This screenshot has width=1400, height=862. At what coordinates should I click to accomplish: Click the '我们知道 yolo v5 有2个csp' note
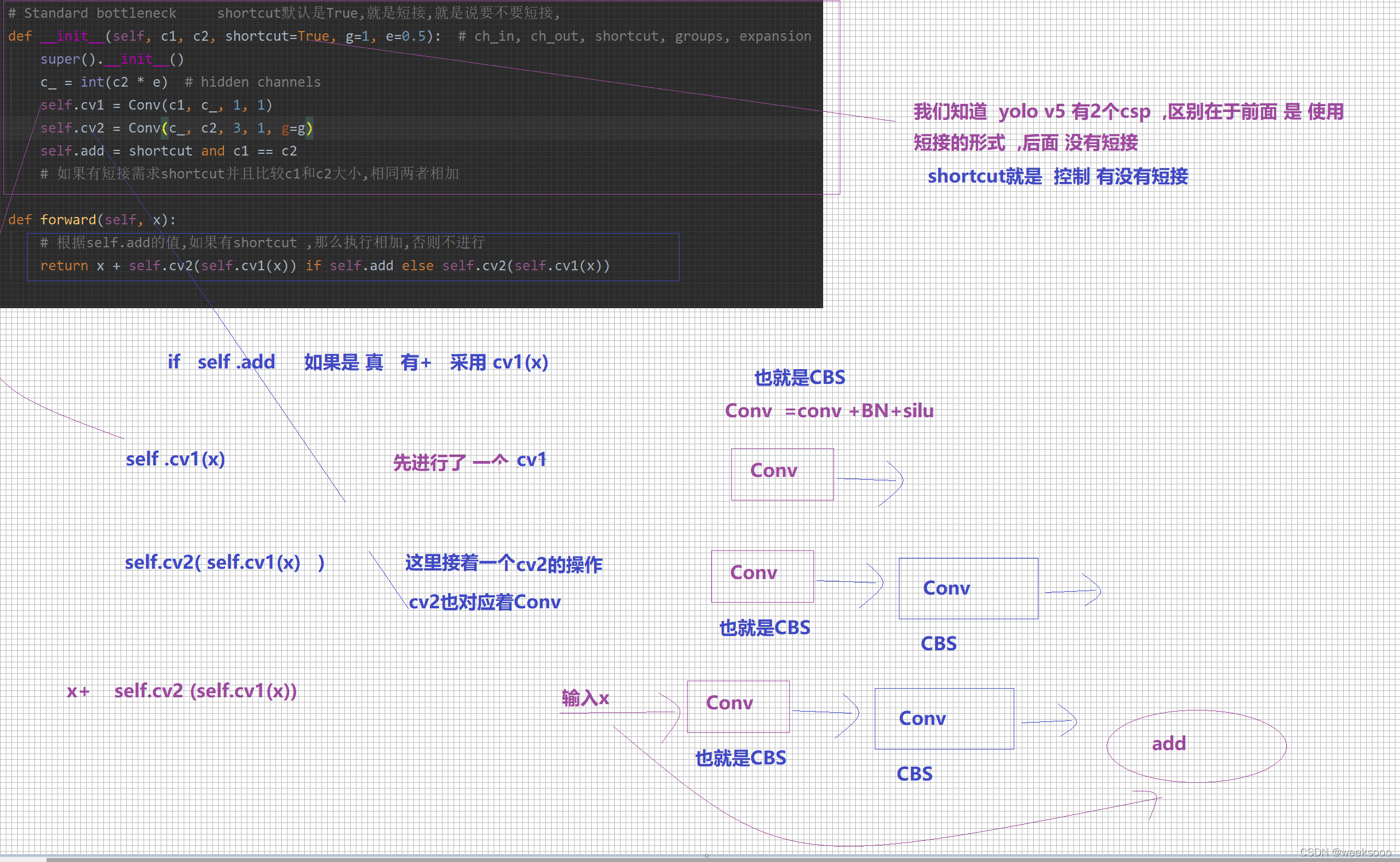coord(1128,111)
